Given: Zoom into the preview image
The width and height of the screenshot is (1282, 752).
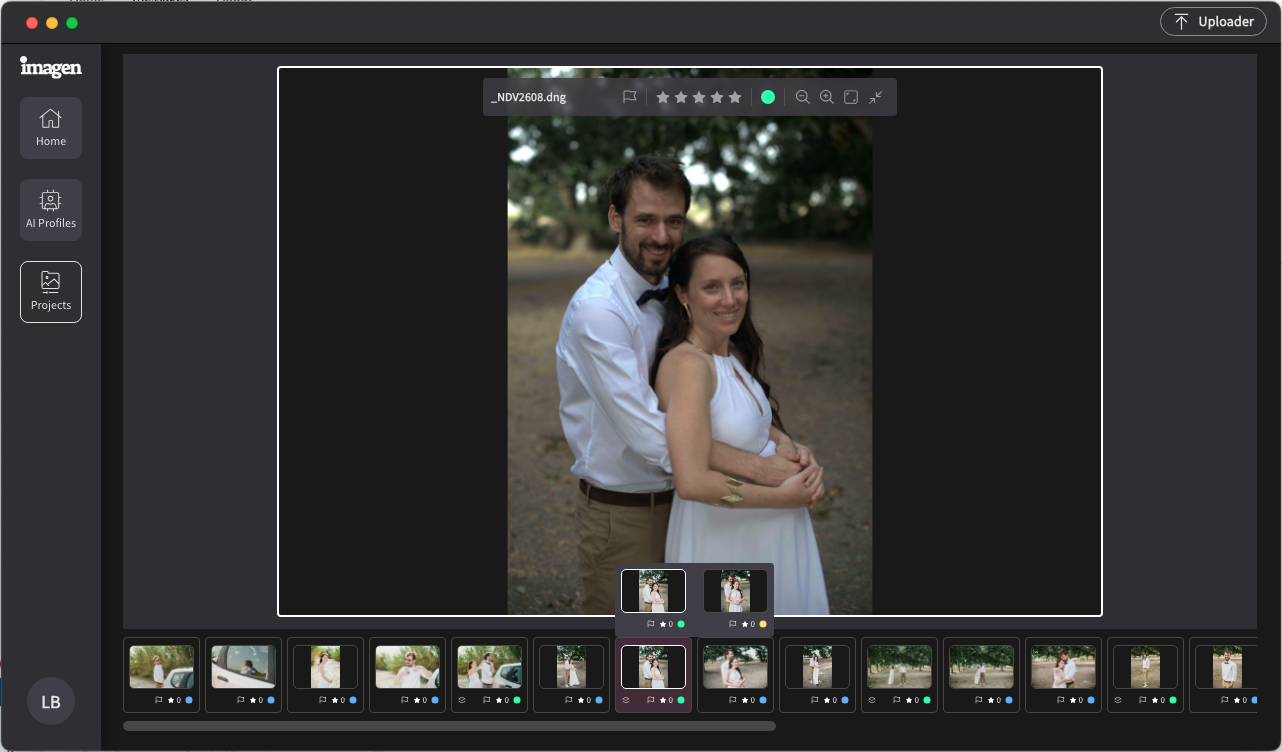Looking at the screenshot, I should [x=827, y=97].
